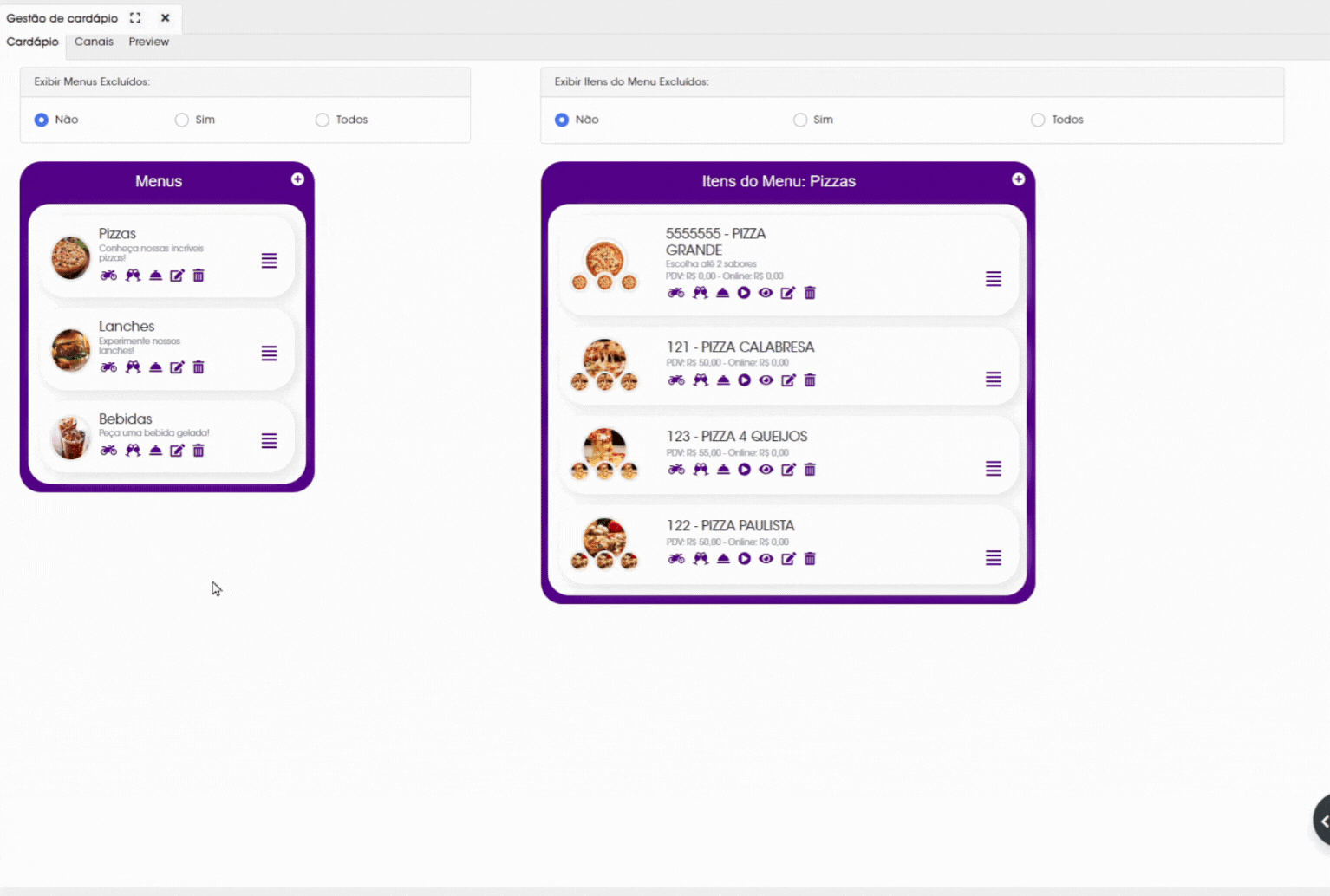Click delivery motorcycle icon for PIZZA PAULISTA
This screenshot has height=896, width=1330.
(x=676, y=559)
